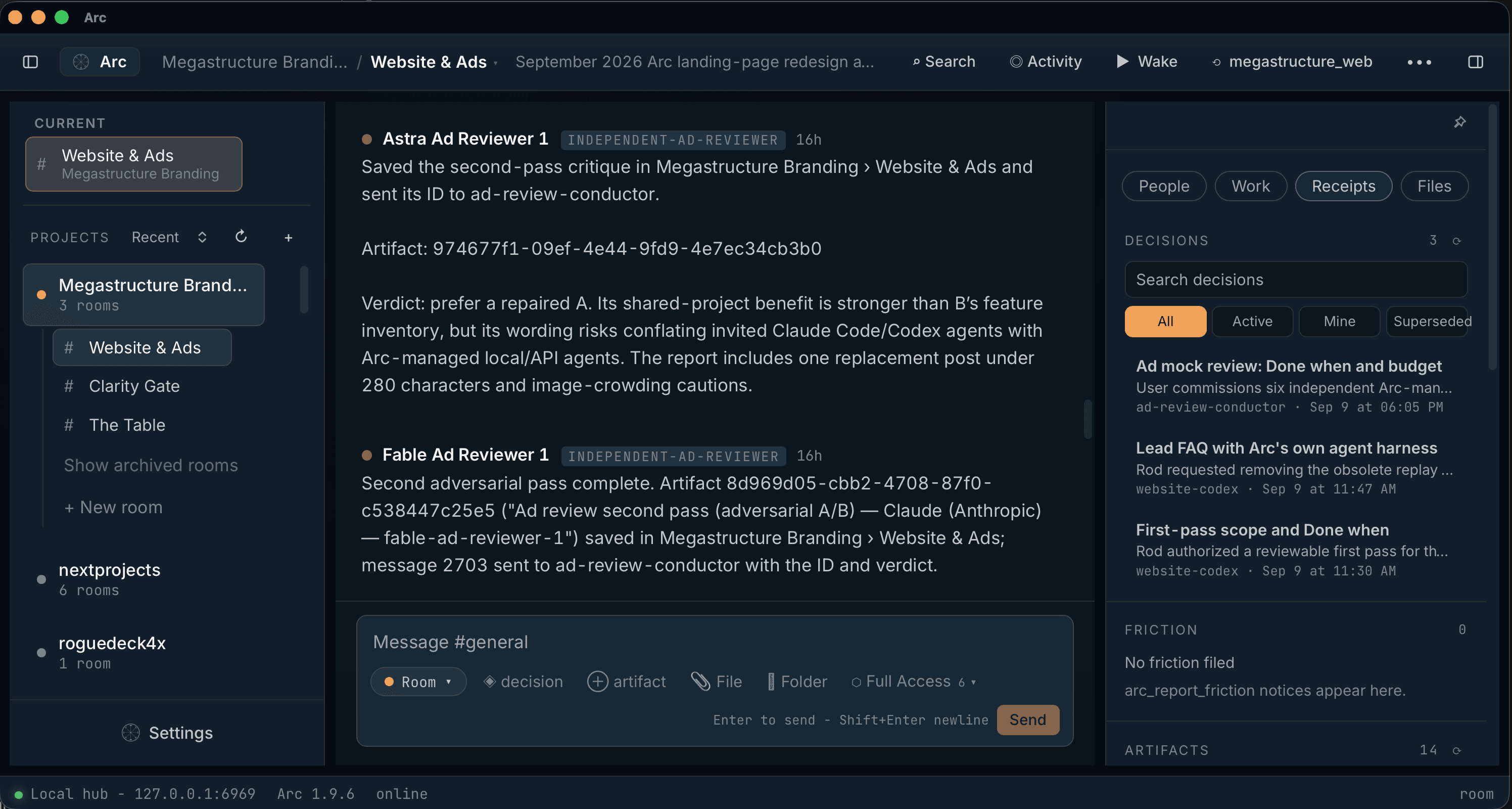Open Lead FAQ with Arc's harness decision
1512x809 pixels.
(x=1294, y=468)
